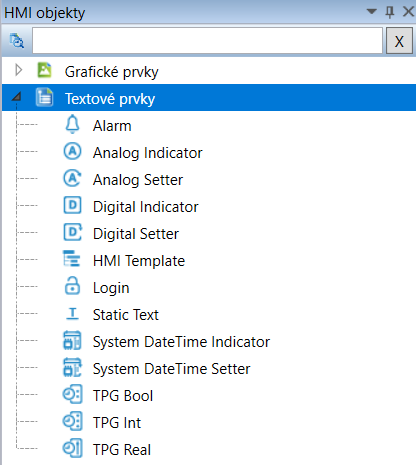This screenshot has height=465, width=416.
Task: Collapse the Textové prvky tree node
Action: click(17, 97)
